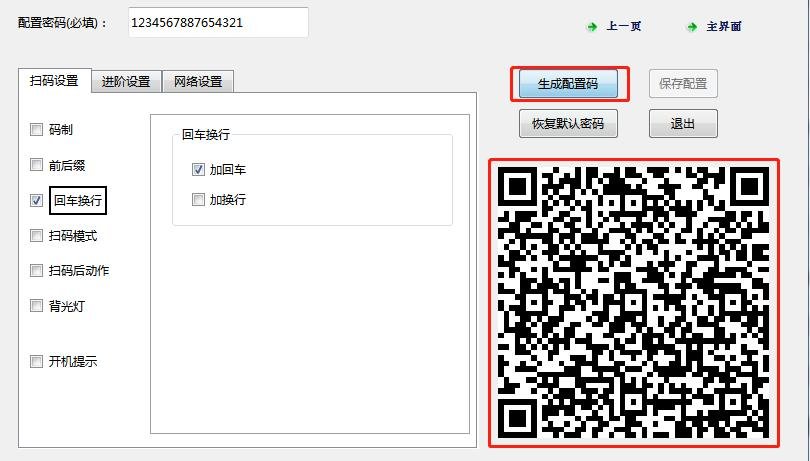This screenshot has width=810, height=461.
Task: Uncheck the 回车换行 checkbox
Action: point(36,200)
